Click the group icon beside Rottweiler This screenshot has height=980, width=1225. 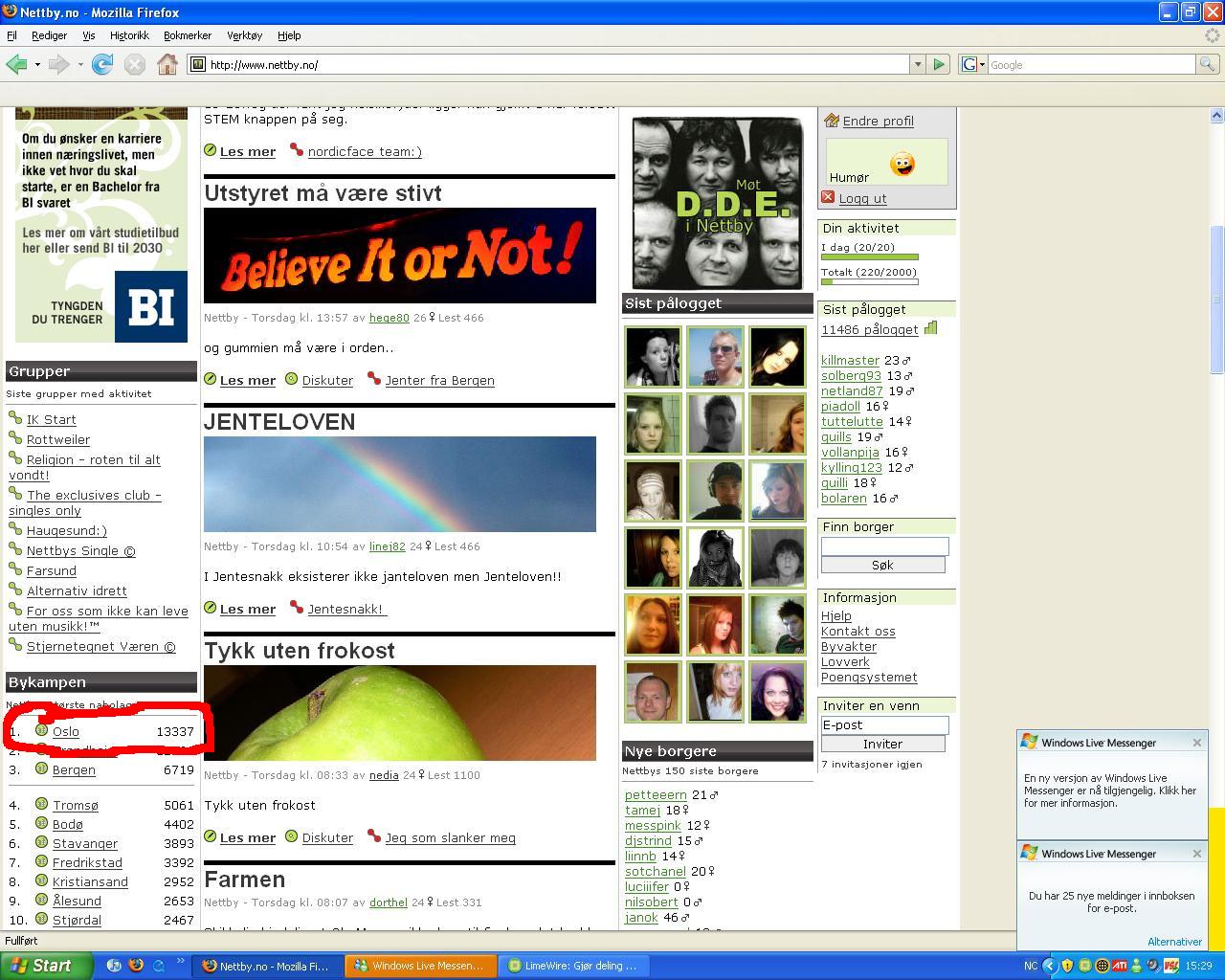[15, 438]
